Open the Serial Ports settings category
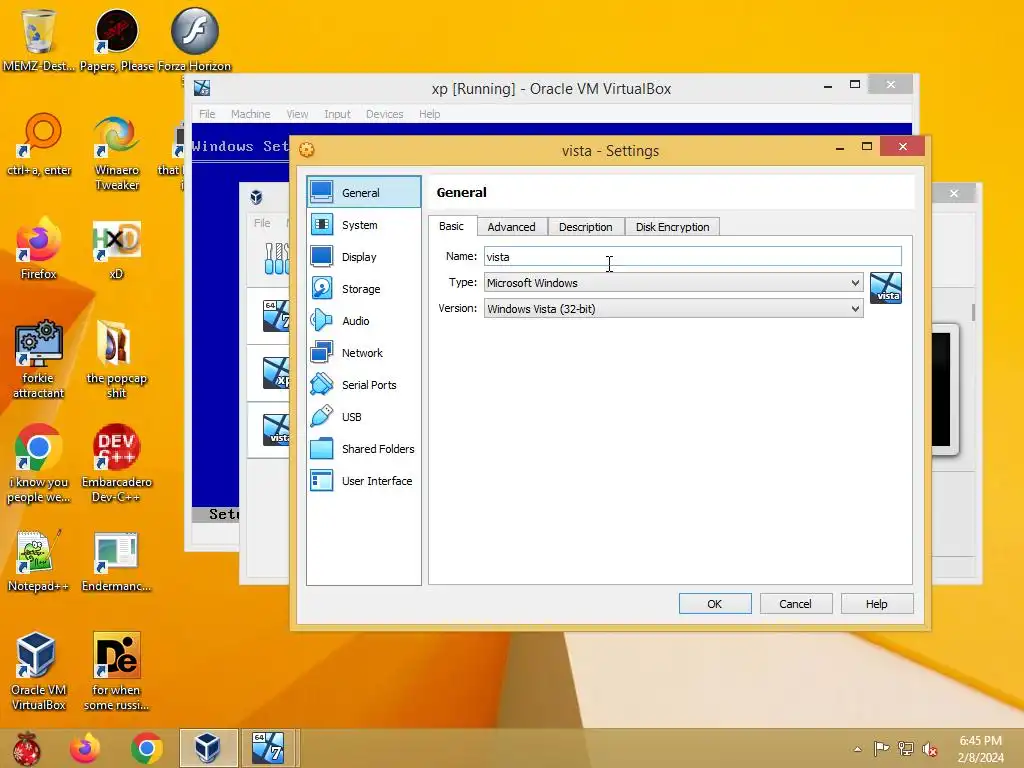 364,385
